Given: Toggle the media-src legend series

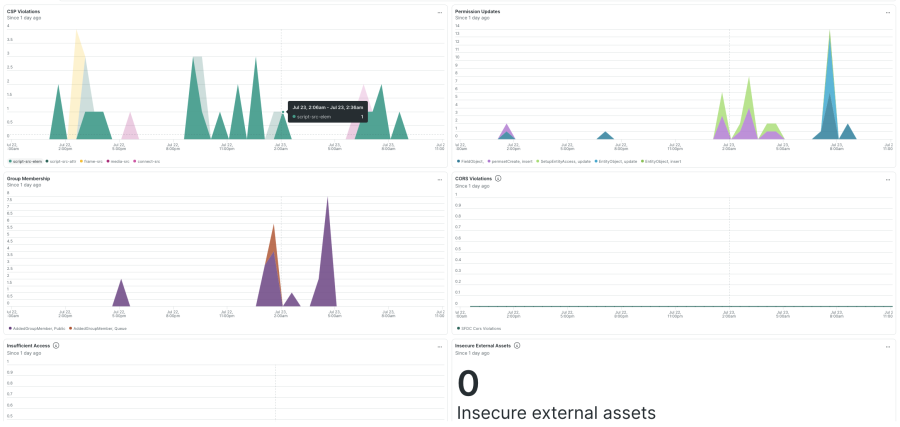Looking at the screenshot, I should click(118, 161).
